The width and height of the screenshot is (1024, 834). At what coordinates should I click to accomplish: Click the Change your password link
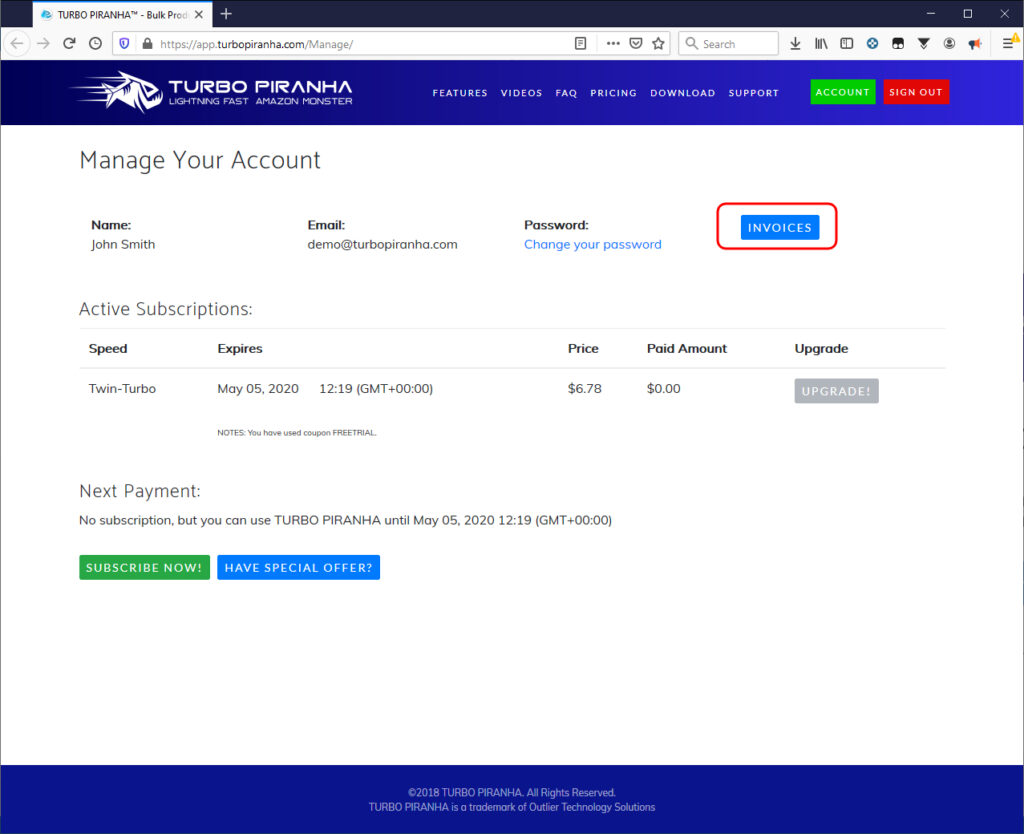pos(592,244)
